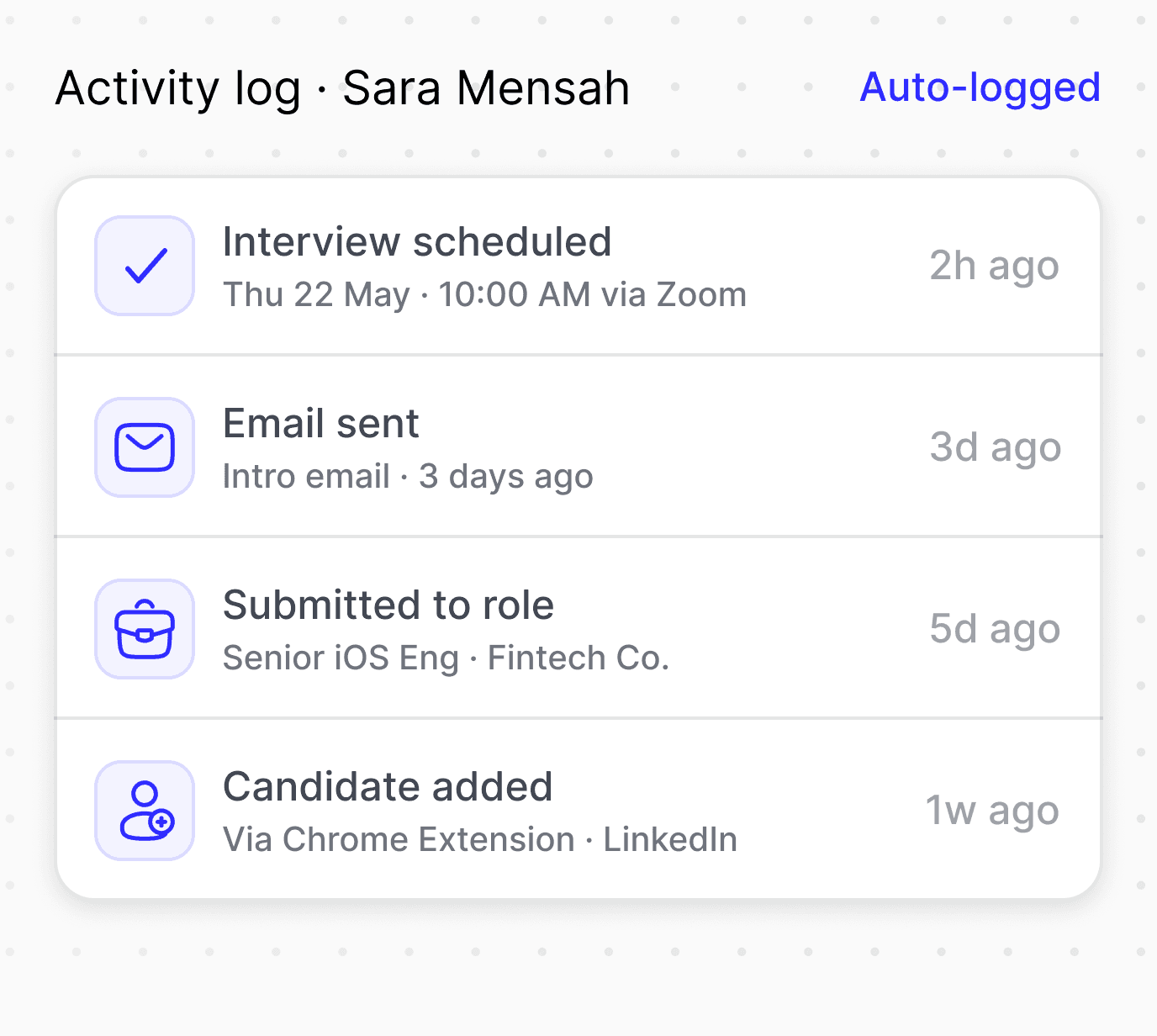The height and width of the screenshot is (1036, 1157).
Task: Click the 1w ago timestamp
Action: point(992,811)
